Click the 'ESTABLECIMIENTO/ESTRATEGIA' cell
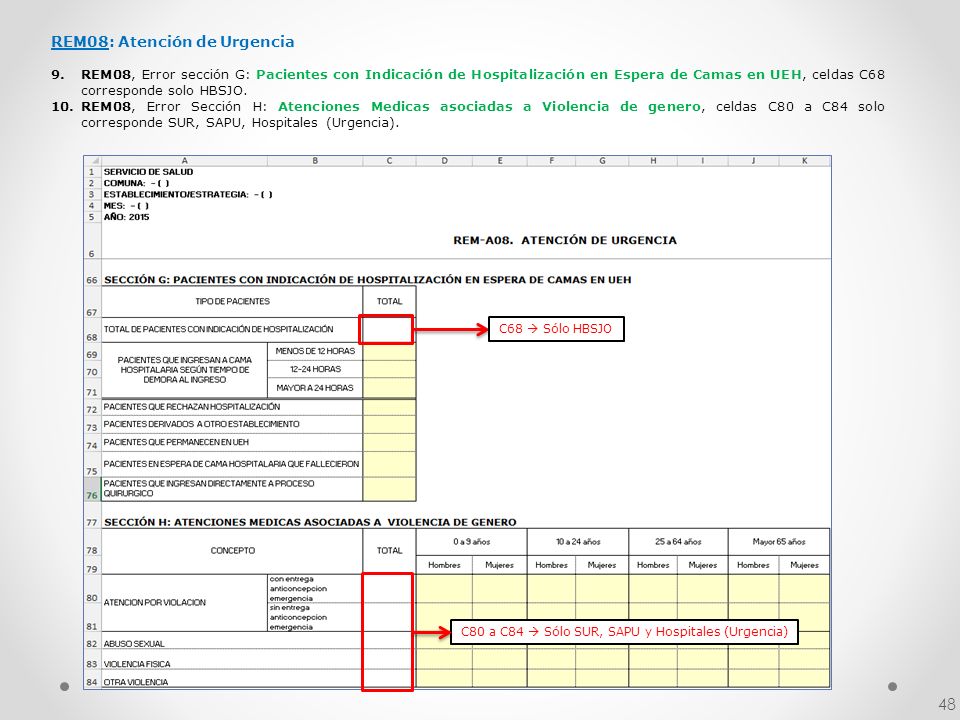This screenshot has width=960, height=720. coord(188,194)
